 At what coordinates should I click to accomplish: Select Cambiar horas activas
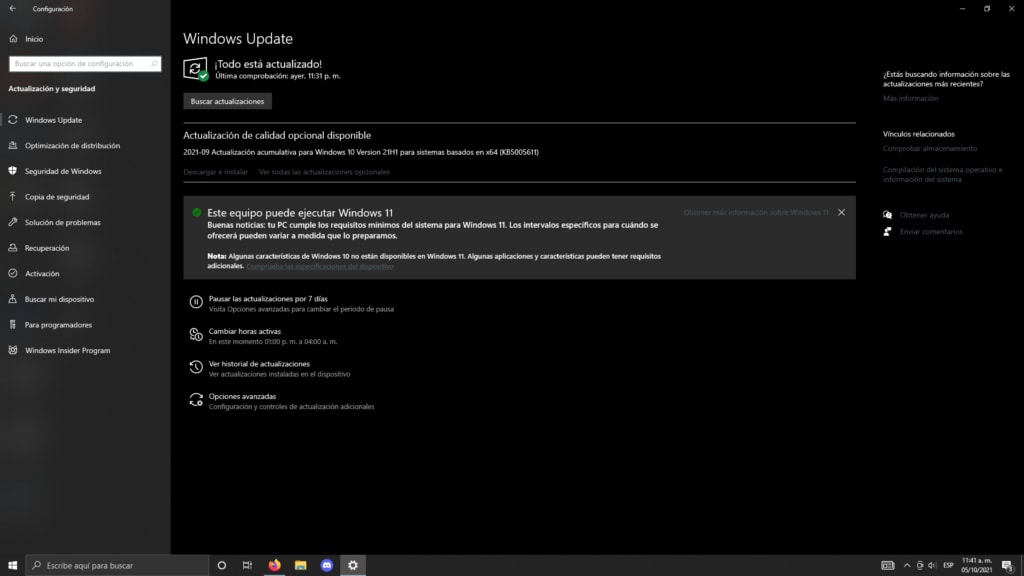pyautogui.click(x=244, y=331)
